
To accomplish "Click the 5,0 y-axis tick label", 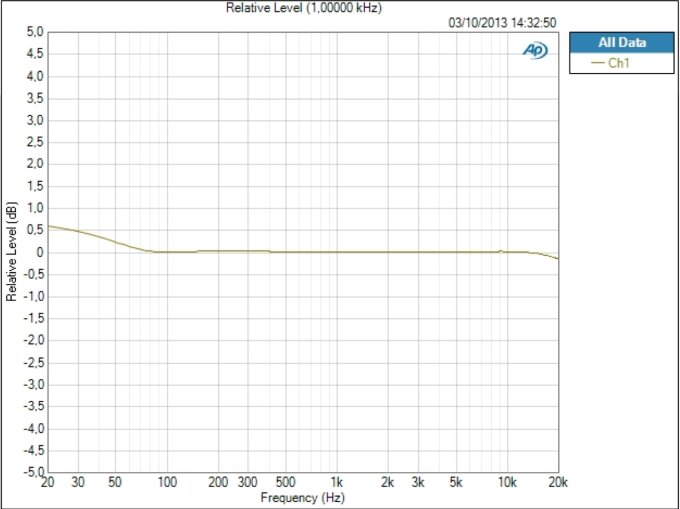I will (35, 32).
